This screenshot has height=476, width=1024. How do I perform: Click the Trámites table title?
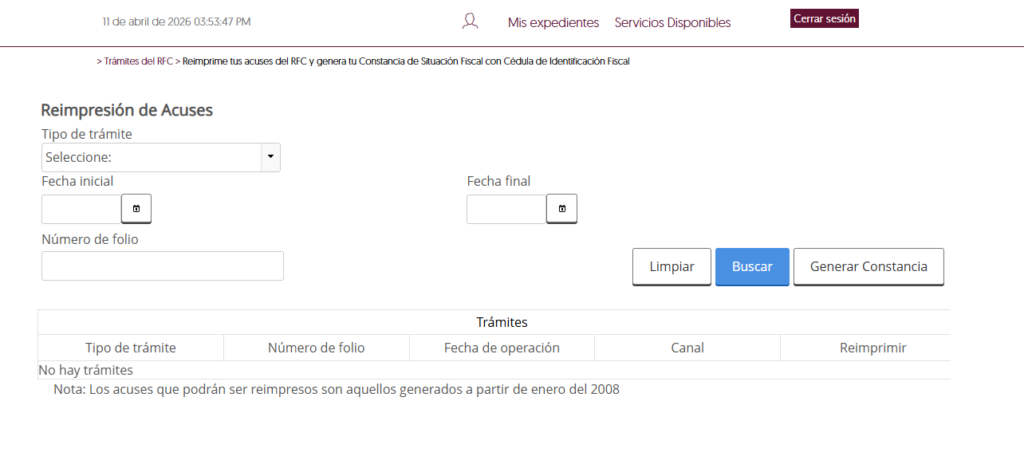pyautogui.click(x=502, y=322)
